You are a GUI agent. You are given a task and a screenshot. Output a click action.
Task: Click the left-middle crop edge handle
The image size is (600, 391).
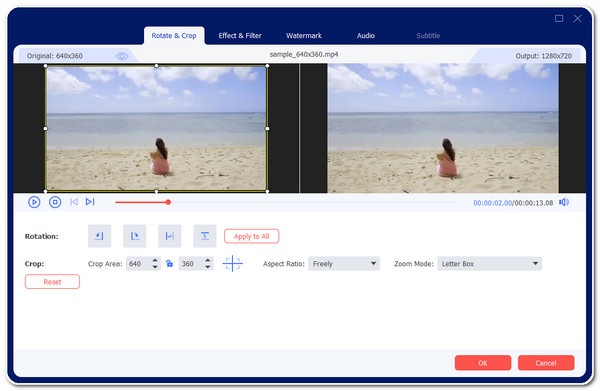[46, 129]
